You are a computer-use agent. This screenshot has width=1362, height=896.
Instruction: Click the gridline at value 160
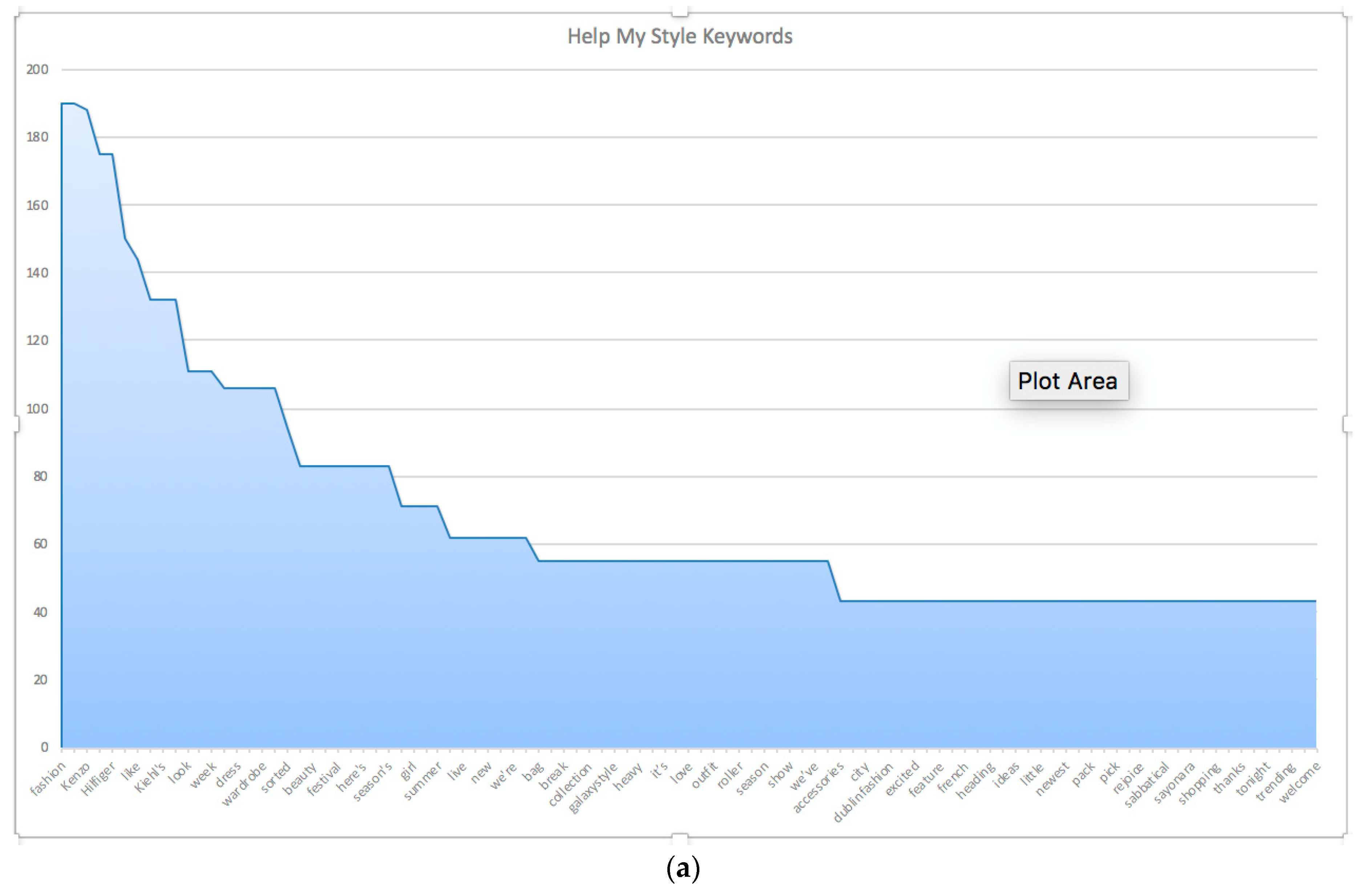744,205
